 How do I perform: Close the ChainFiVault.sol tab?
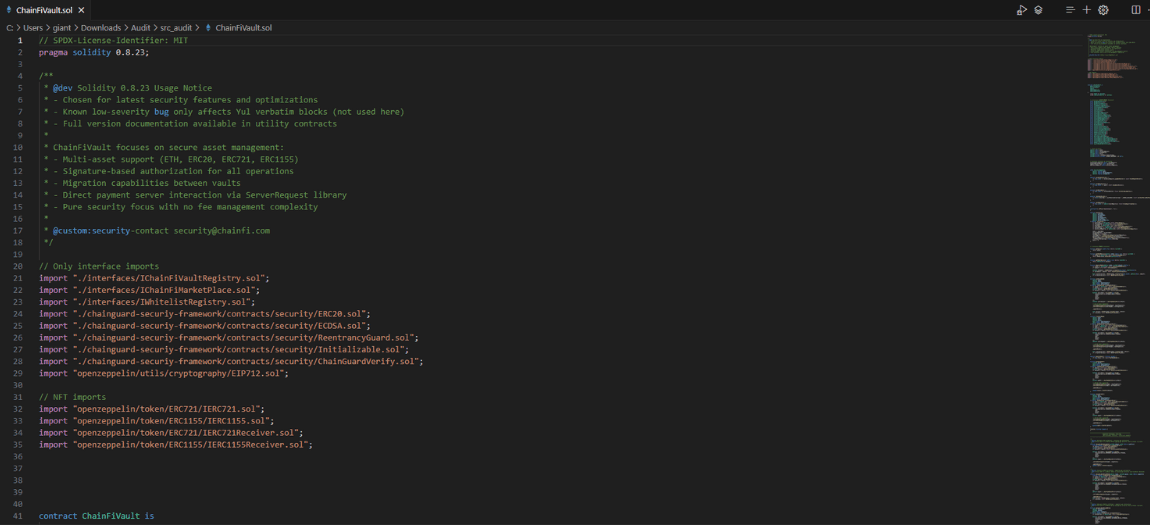[x=81, y=10]
